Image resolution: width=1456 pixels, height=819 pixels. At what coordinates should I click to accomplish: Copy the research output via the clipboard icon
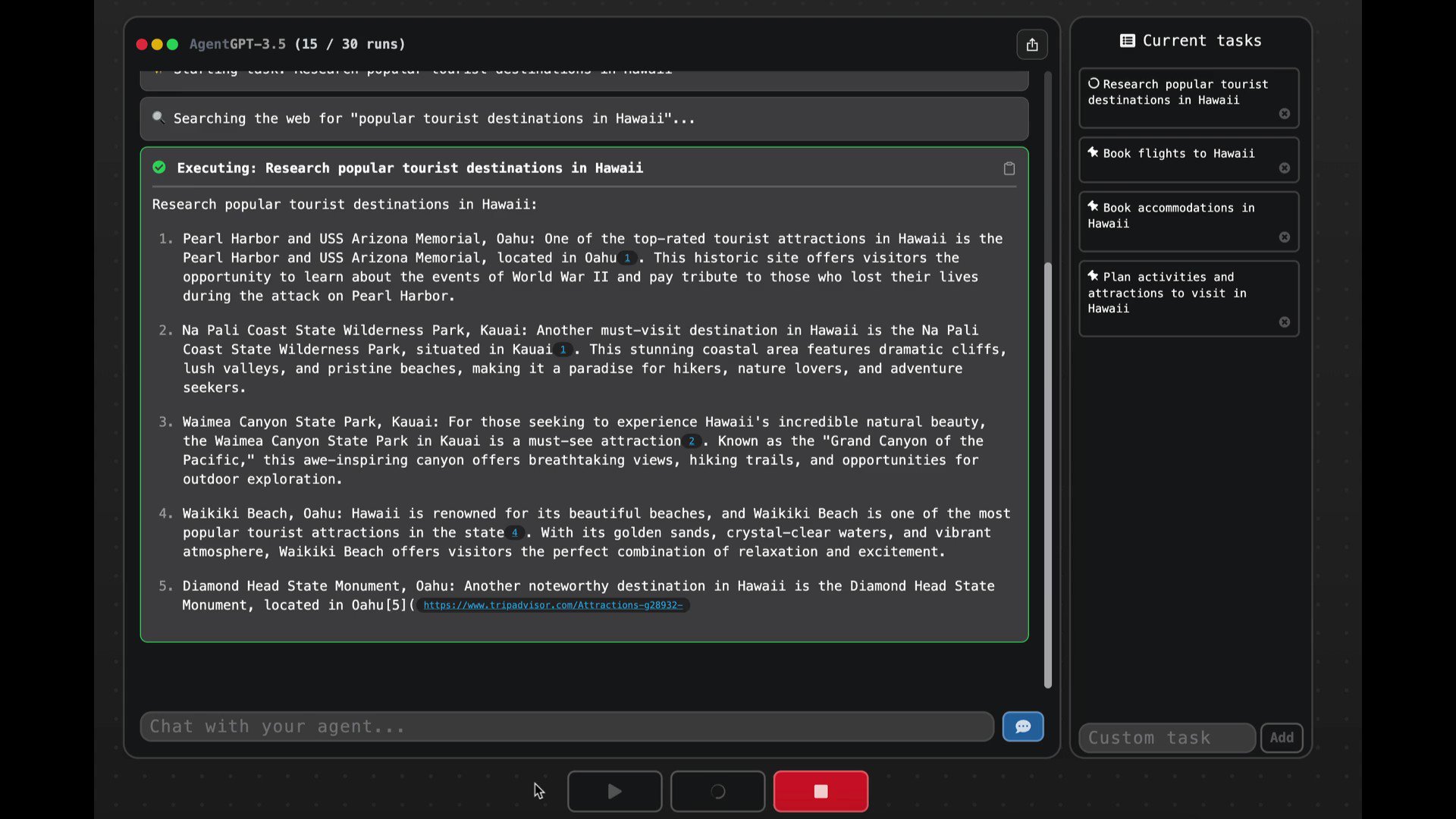1009,168
